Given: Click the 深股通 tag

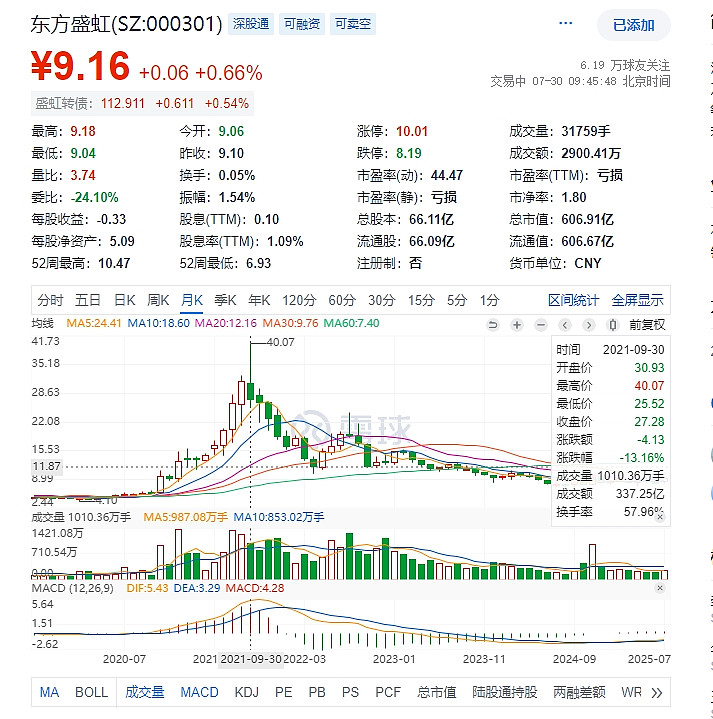Looking at the screenshot, I should [x=251, y=24].
